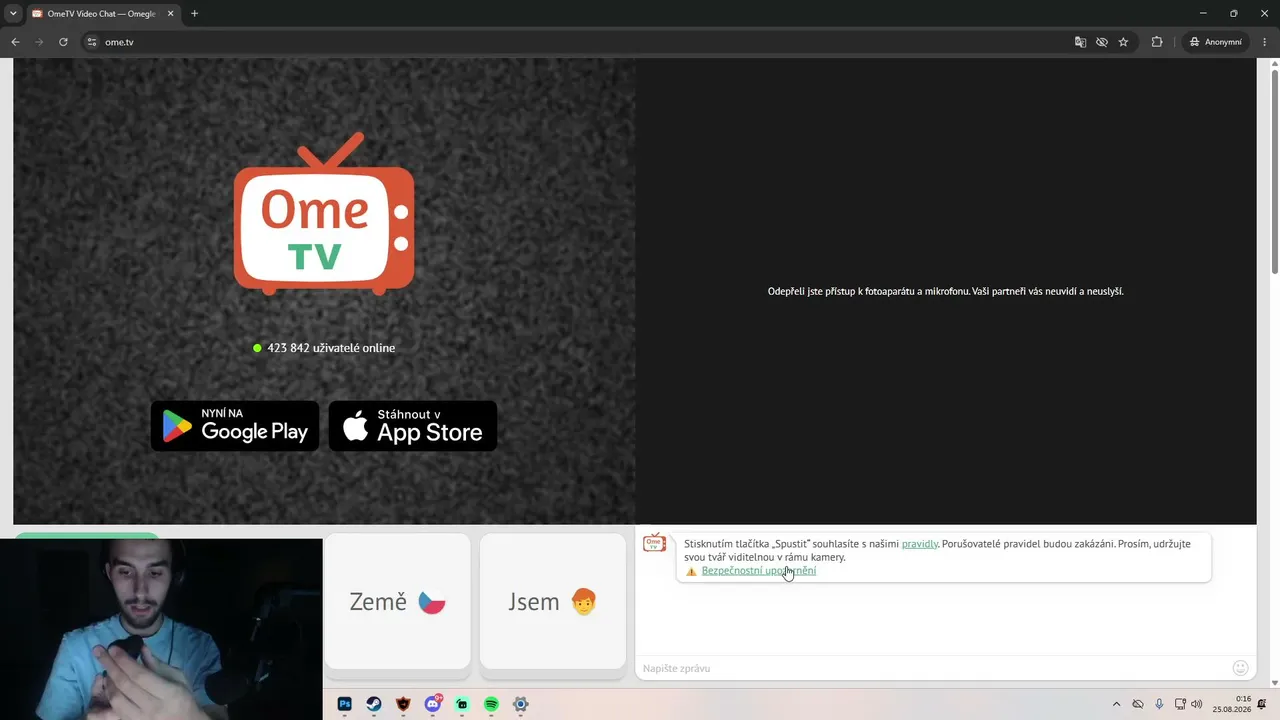Click the OmeTV avatar in the chat
This screenshot has width=1280, height=720.
655,543
